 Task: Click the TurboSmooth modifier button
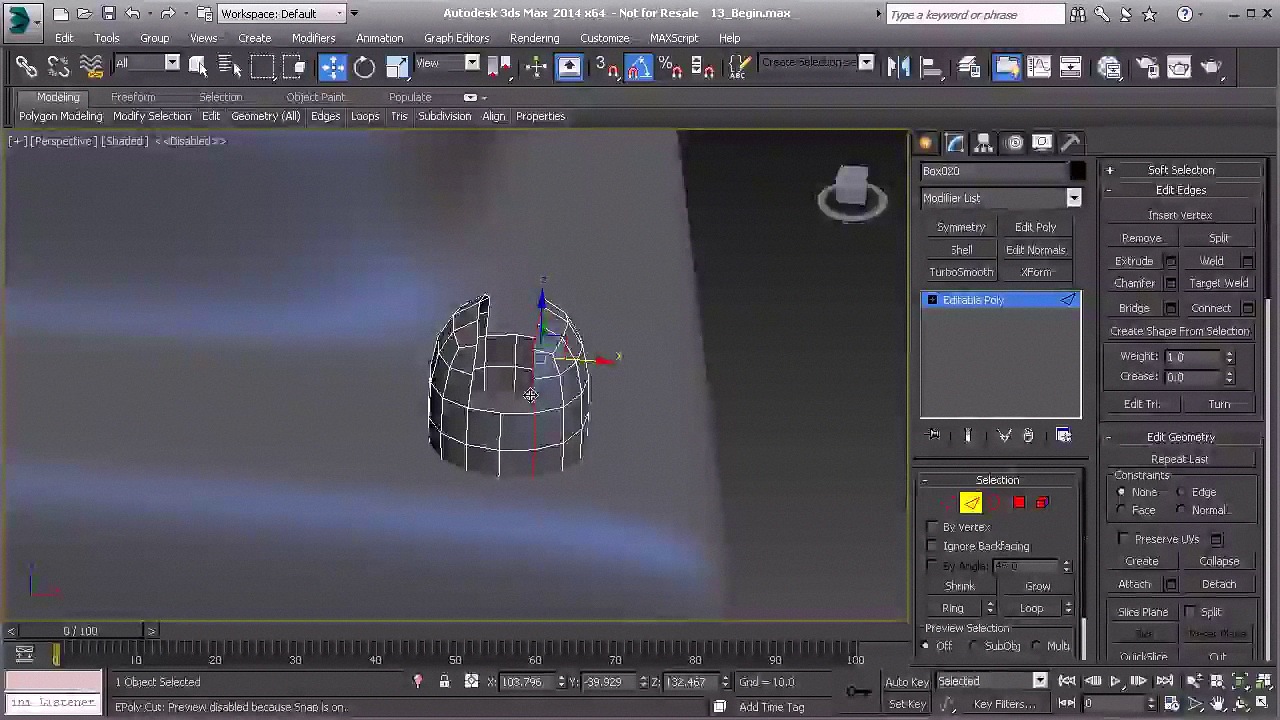coord(961,272)
